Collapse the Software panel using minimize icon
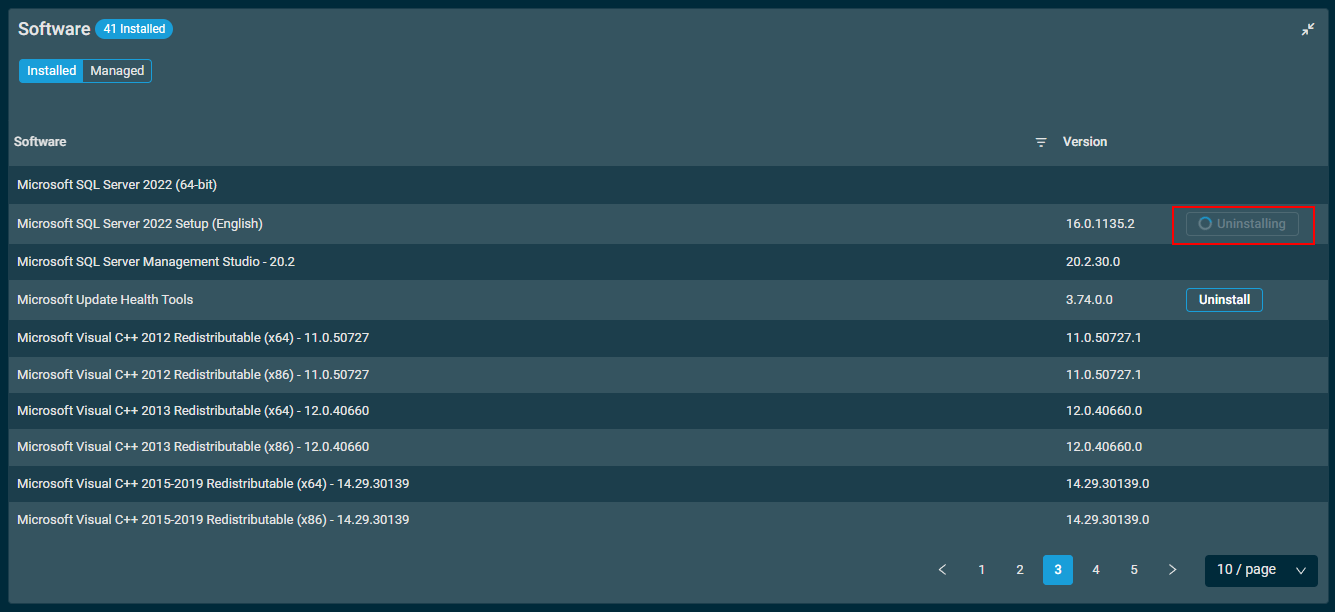1335x612 pixels. (x=1307, y=30)
